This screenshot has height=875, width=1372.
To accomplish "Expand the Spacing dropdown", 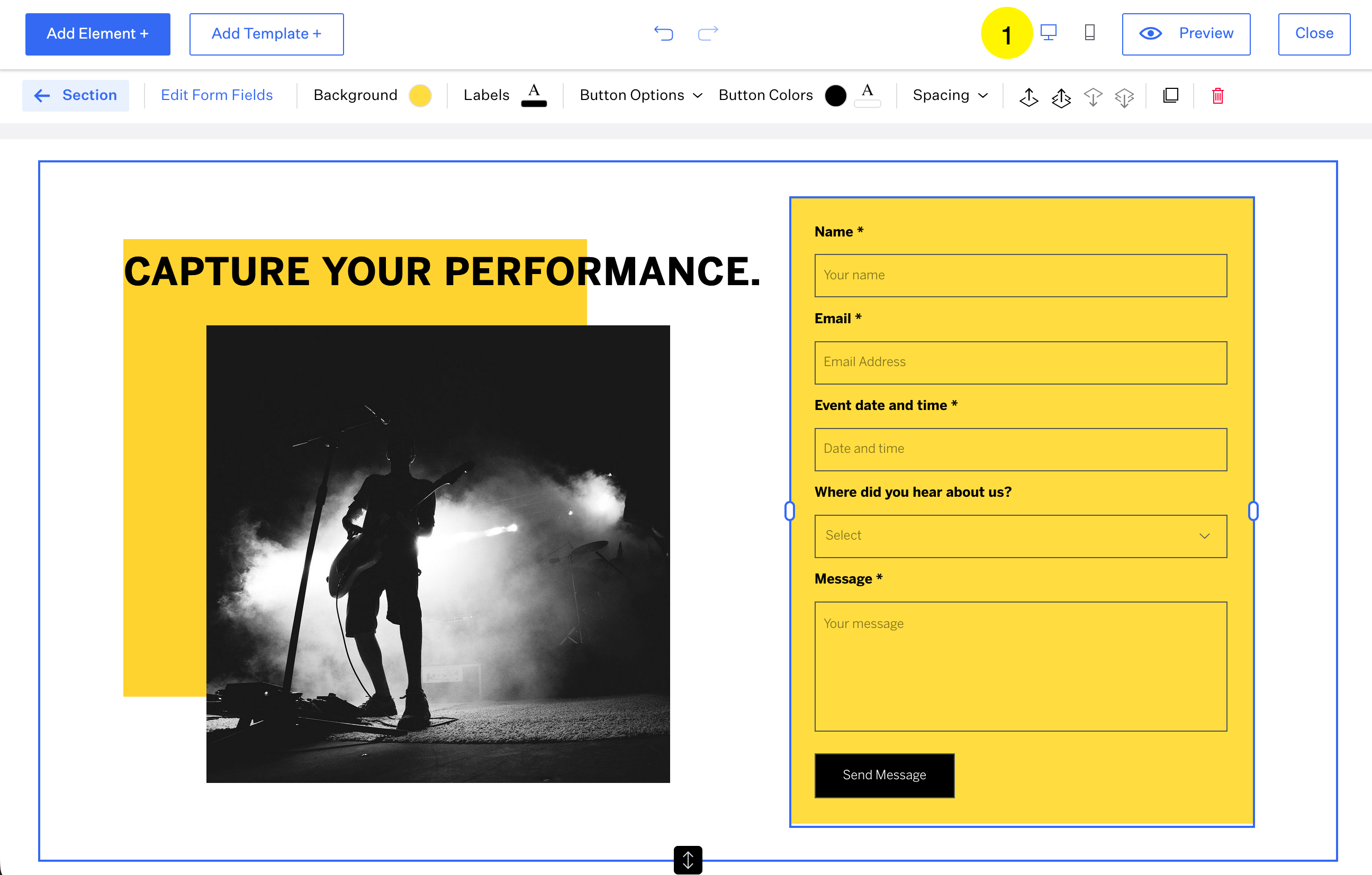I will [x=950, y=95].
